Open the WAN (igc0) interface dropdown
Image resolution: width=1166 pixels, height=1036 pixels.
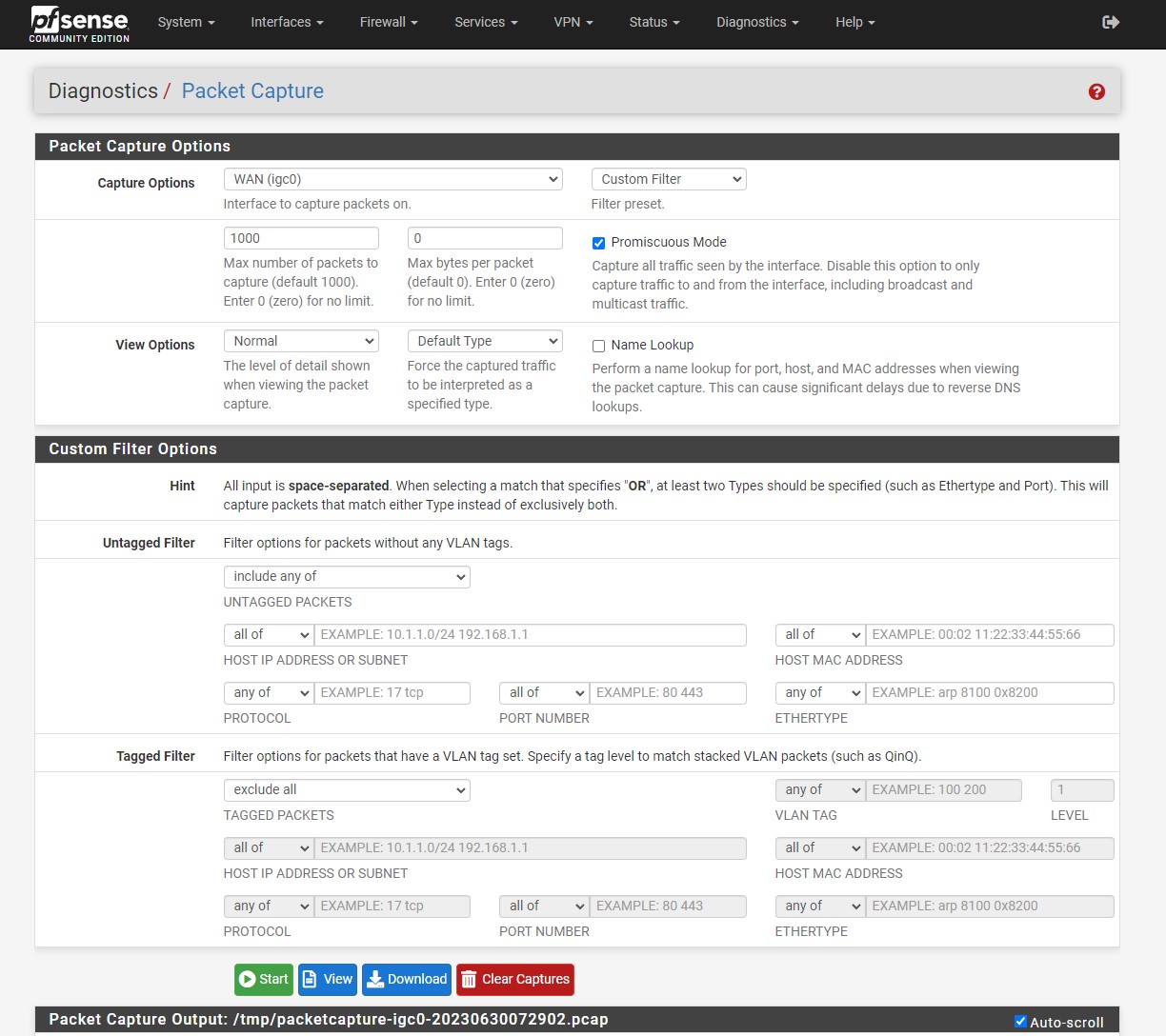point(392,179)
